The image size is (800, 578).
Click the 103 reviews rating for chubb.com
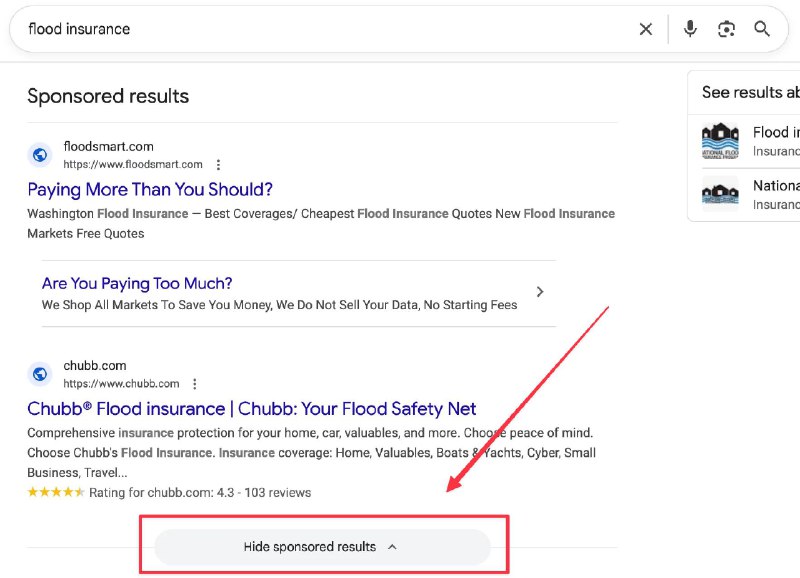coord(276,493)
